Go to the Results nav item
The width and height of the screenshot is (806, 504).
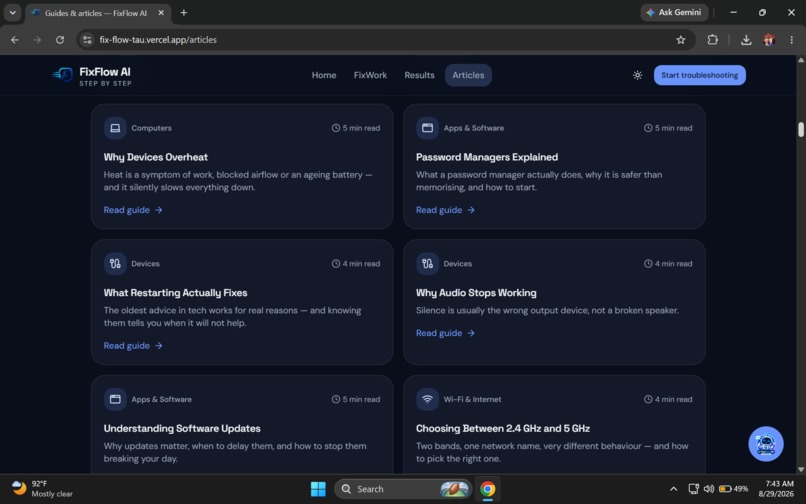pos(419,75)
